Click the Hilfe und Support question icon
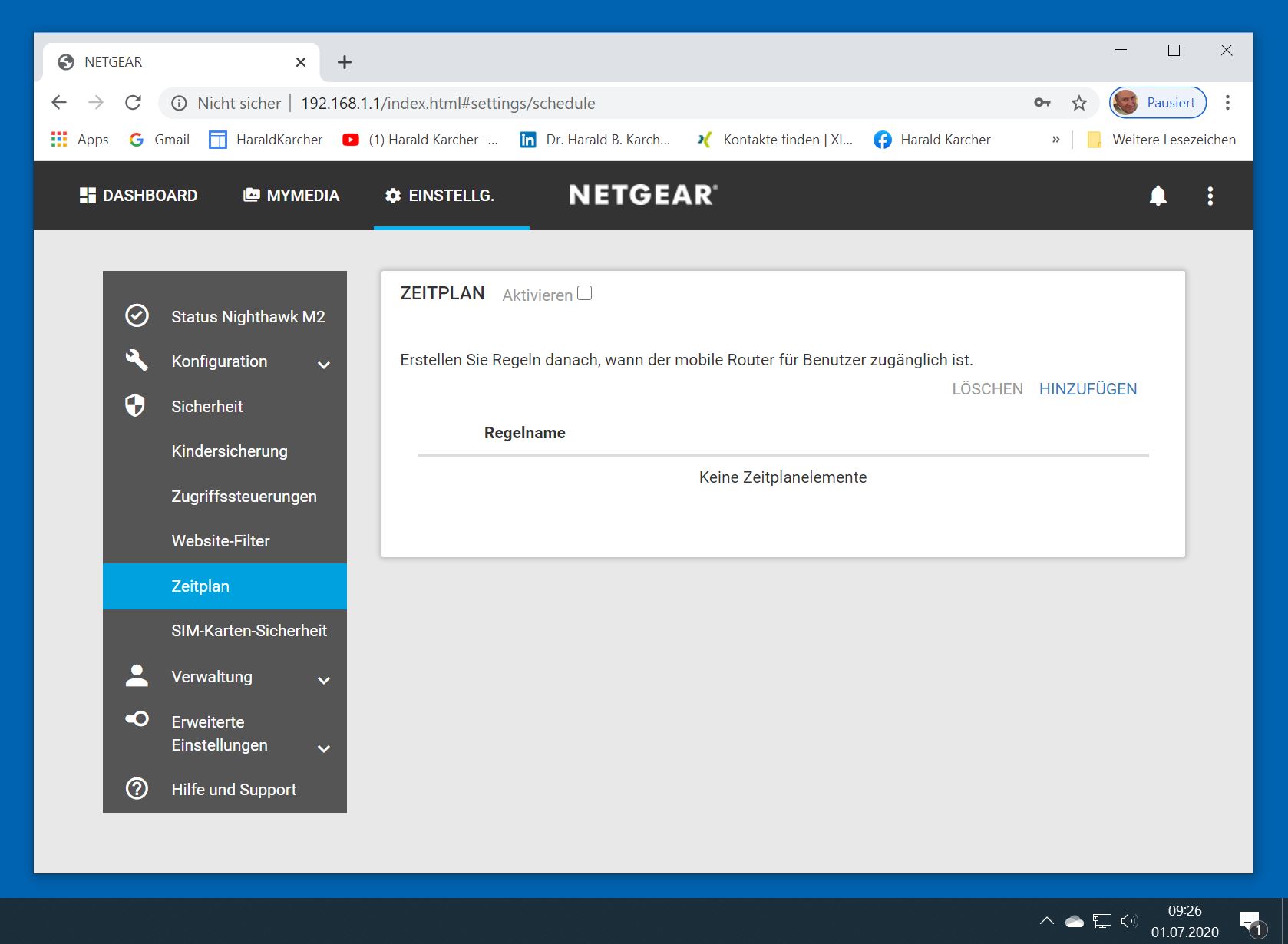This screenshot has width=1288, height=944. coord(137,788)
